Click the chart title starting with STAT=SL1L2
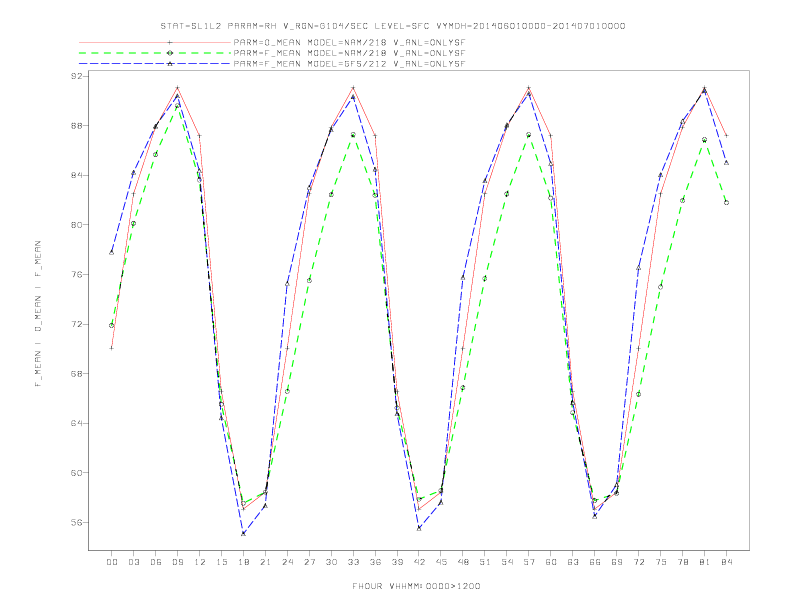 click(x=393, y=26)
